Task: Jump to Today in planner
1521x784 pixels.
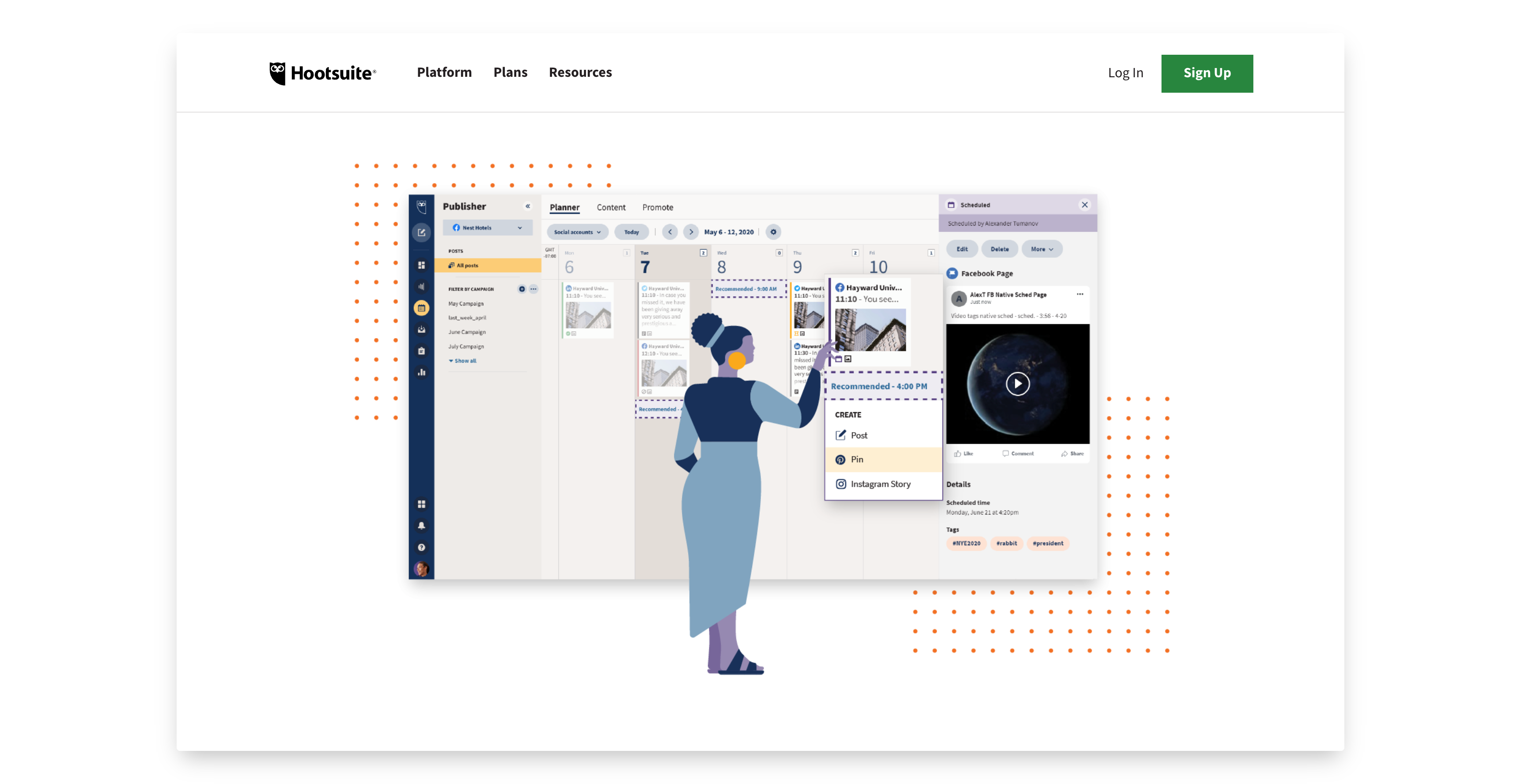Action: (632, 232)
